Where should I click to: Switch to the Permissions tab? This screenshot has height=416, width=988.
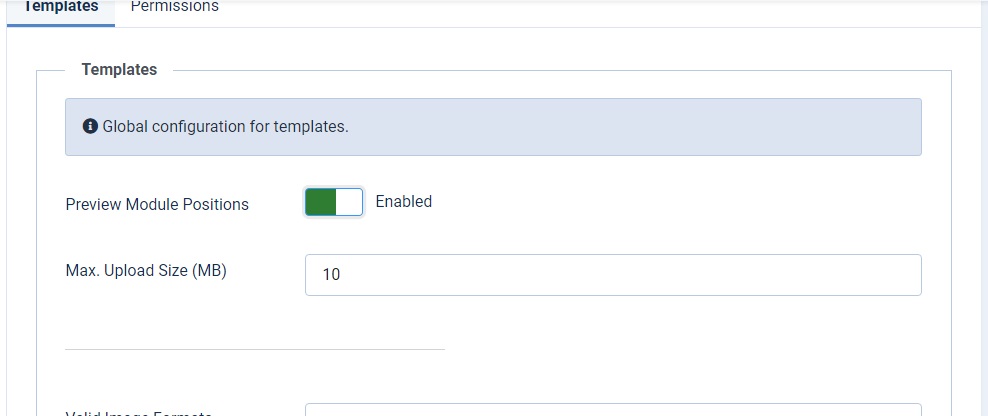pyautogui.click(x=175, y=8)
